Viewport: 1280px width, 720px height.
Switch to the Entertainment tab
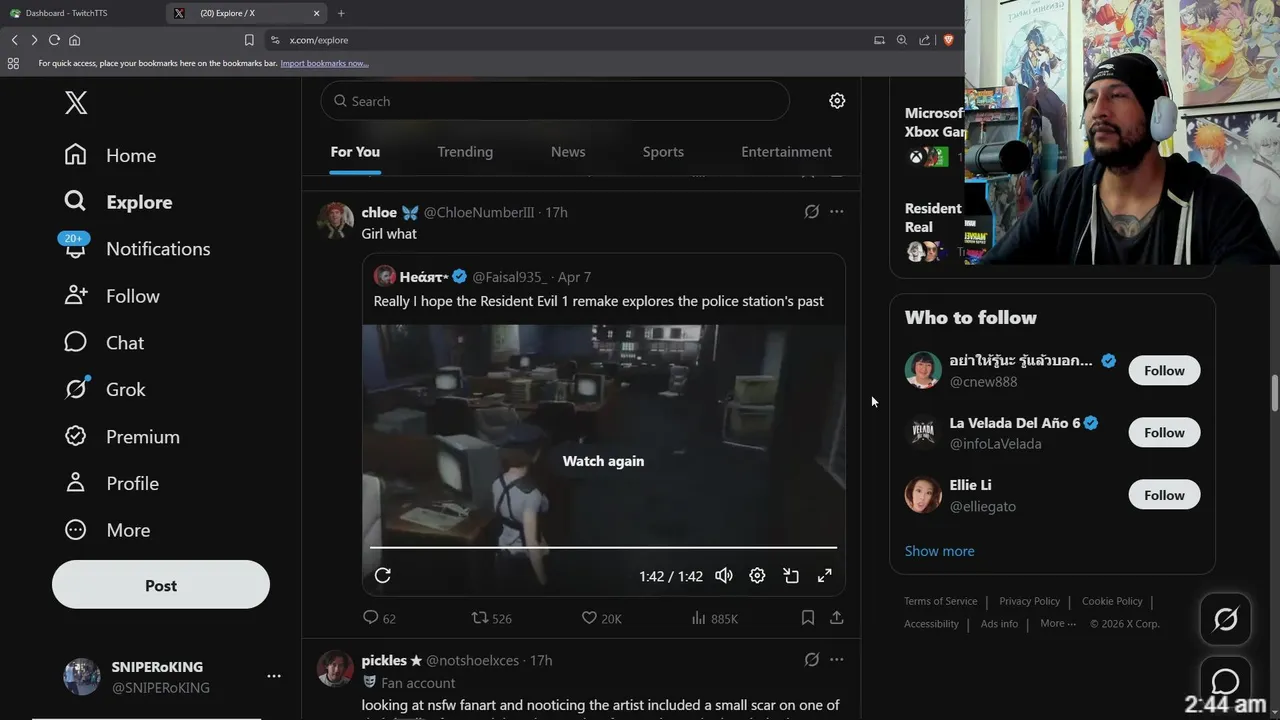[786, 152]
